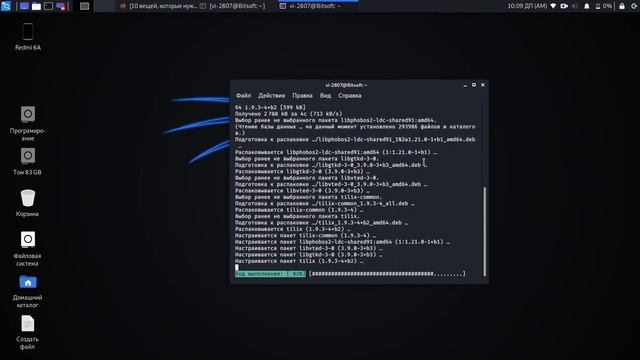
Task: Open the Вид menu in terminal
Action: pos(325,96)
